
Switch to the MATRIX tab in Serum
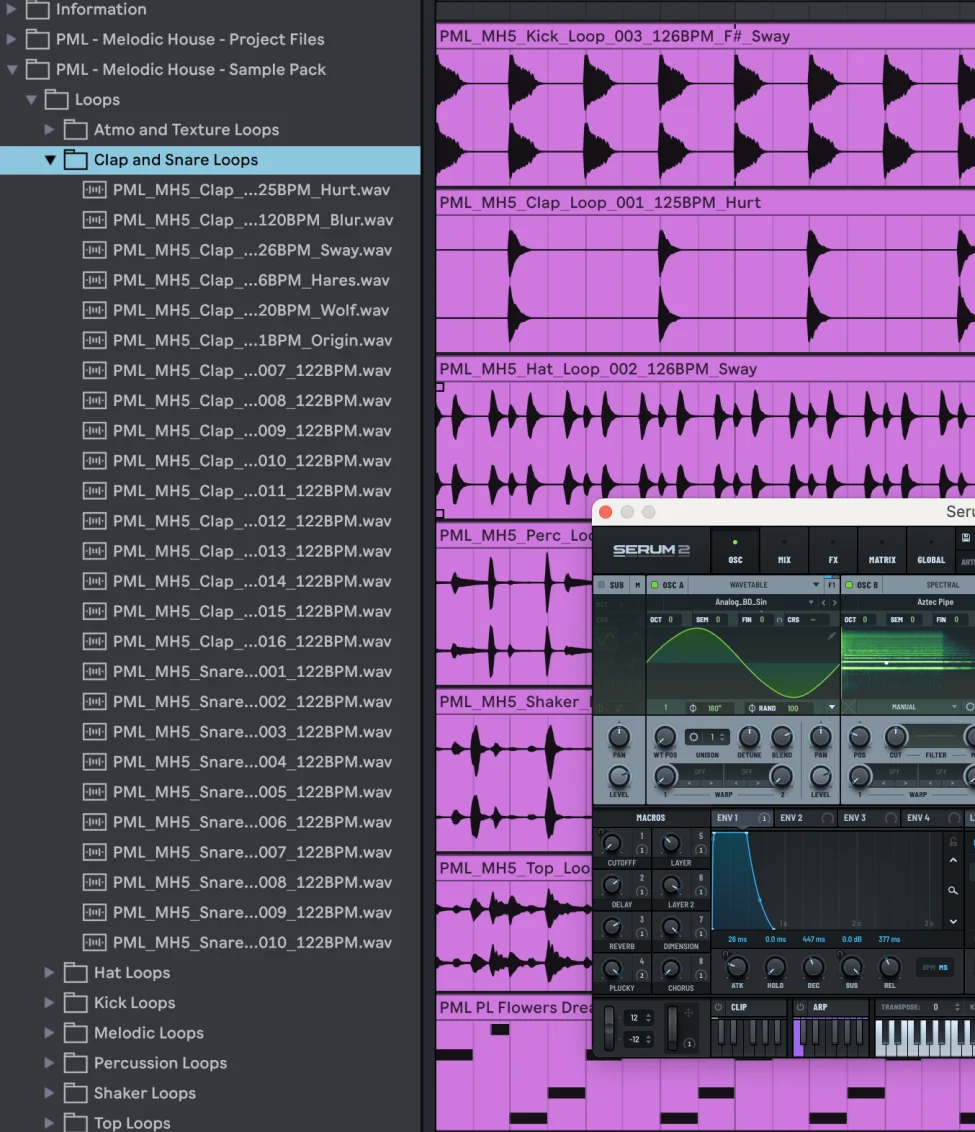pos(882,552)
